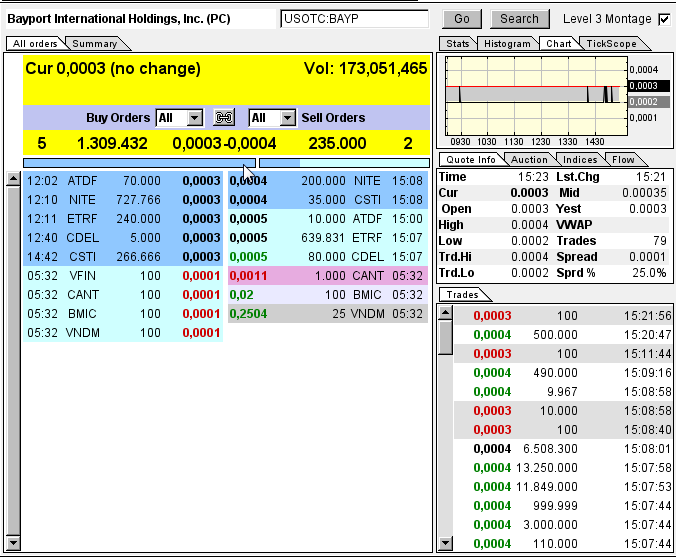Select the CDEL sell order 80.000

tap(328, 257)
